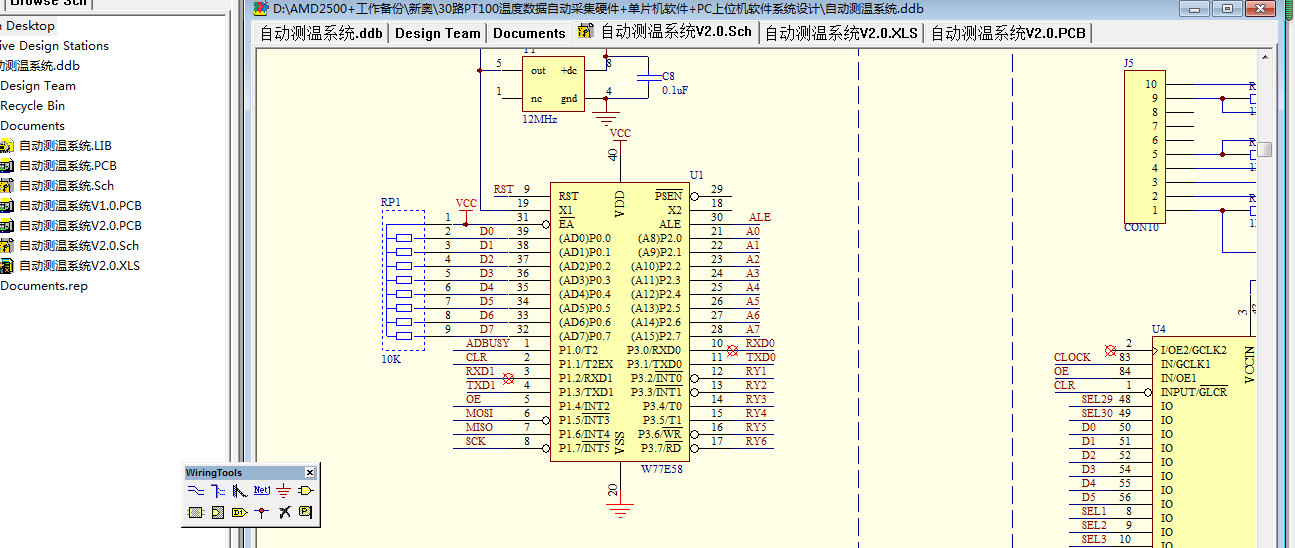
Task: Select the 12MHz oscillator label
Action: [540, 119]
